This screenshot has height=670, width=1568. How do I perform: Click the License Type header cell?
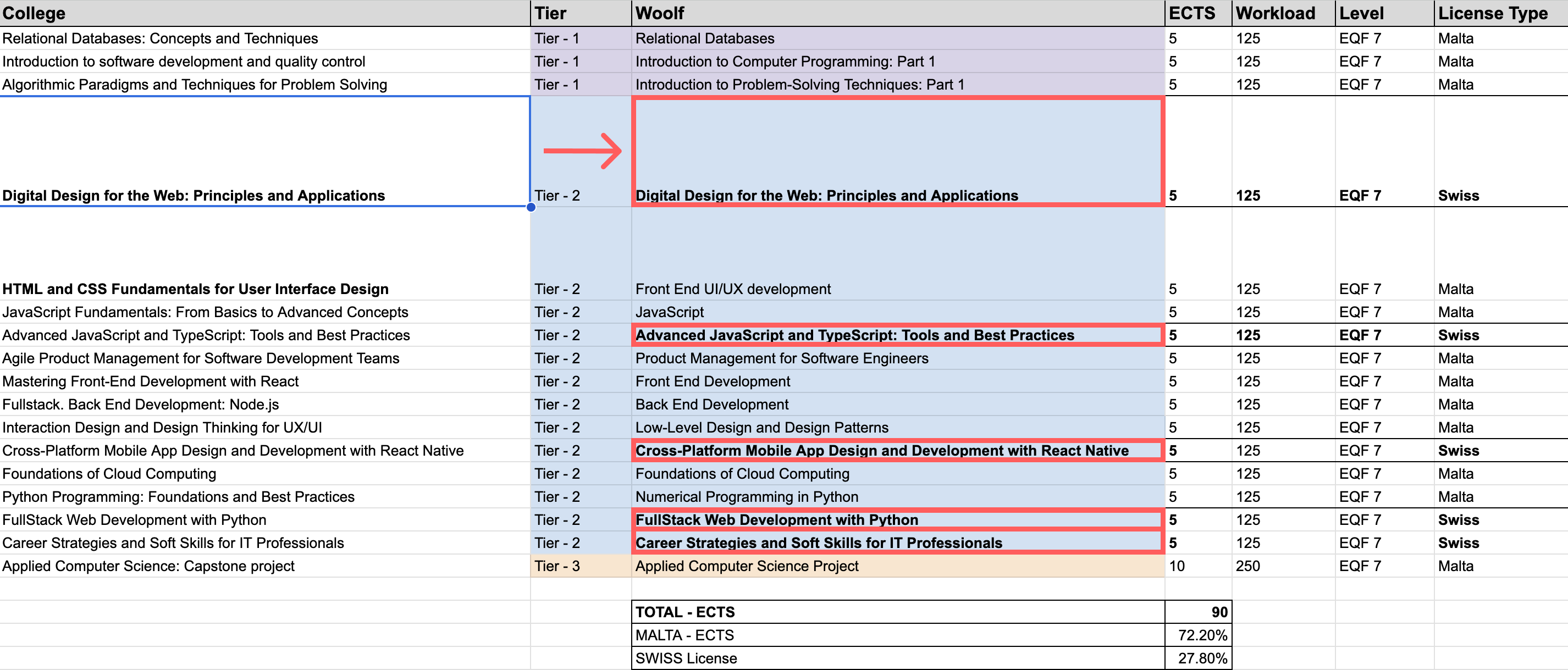pyautogui.click(x=1500, y=13)
